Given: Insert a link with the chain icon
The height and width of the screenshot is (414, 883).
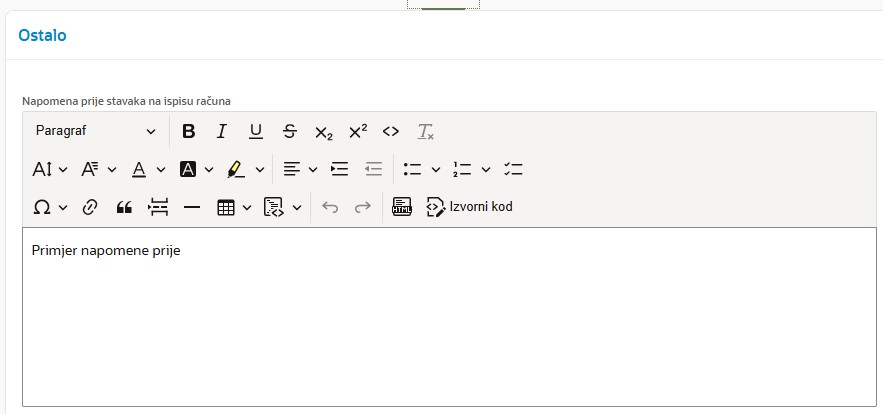Looking at the screenshot, I should pyautogui.click(x=90, y=207).
